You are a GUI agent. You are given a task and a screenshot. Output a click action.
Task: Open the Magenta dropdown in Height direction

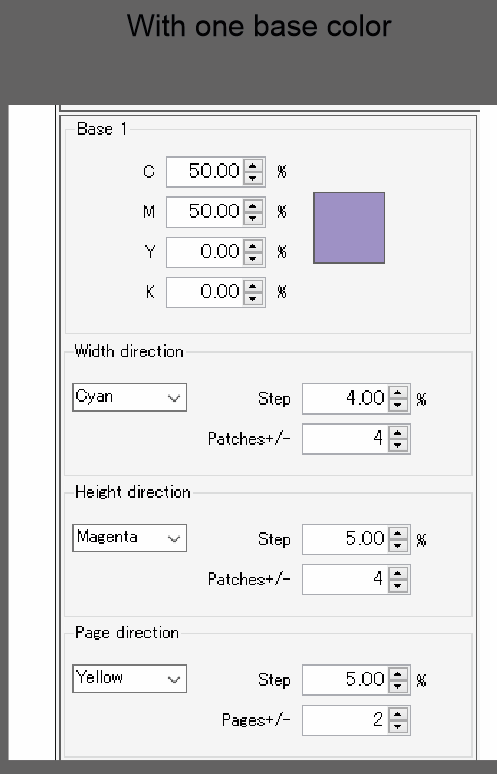[129, 538]
